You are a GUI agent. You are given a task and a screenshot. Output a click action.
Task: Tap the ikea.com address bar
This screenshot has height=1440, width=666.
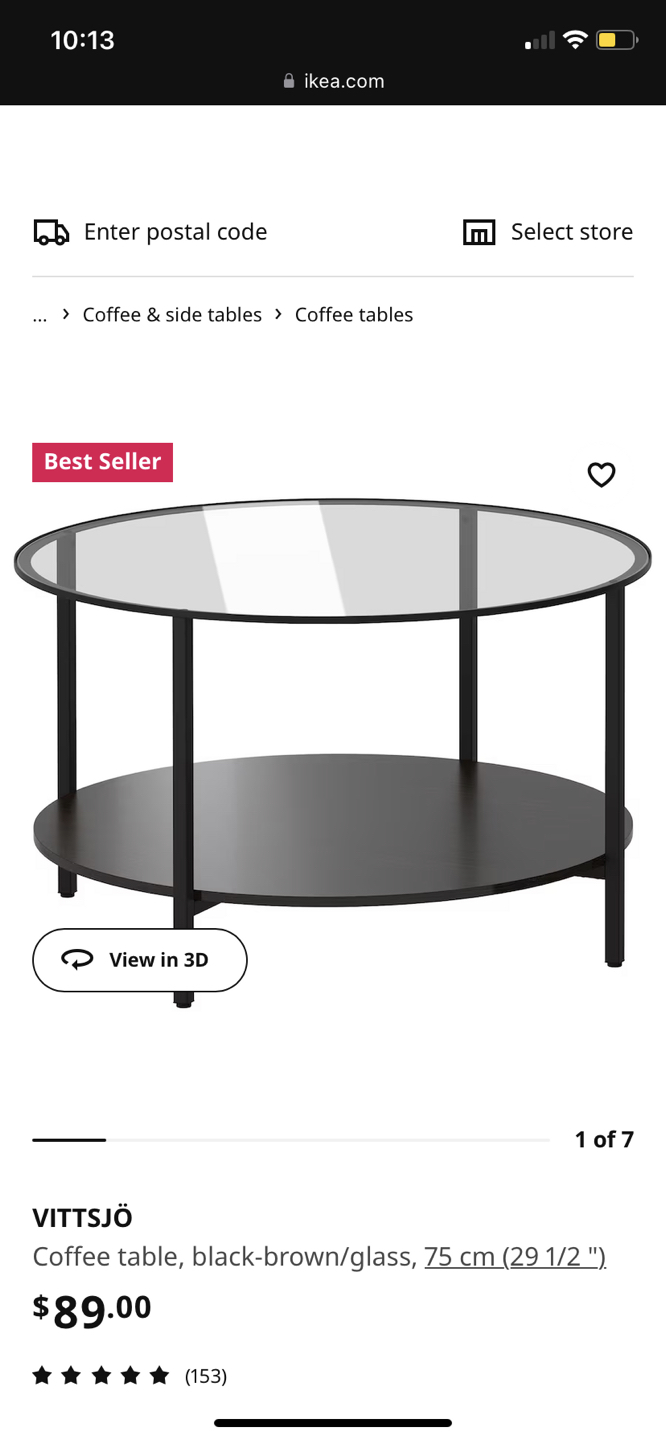point(333,81)
